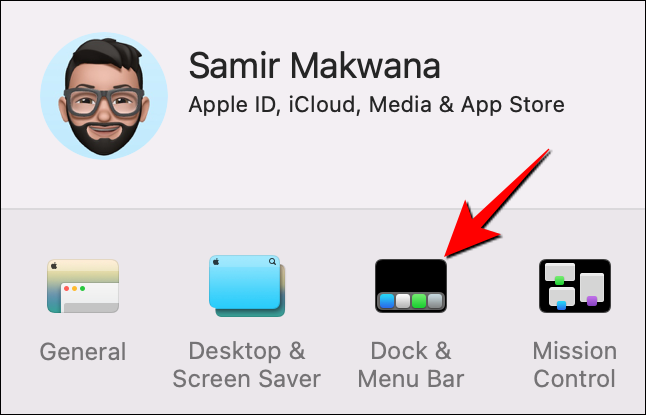Image resolution: width=646 pixels, height=415 pixels.
Task: Click the Apple logo in General icon
Action: (54, 266)
